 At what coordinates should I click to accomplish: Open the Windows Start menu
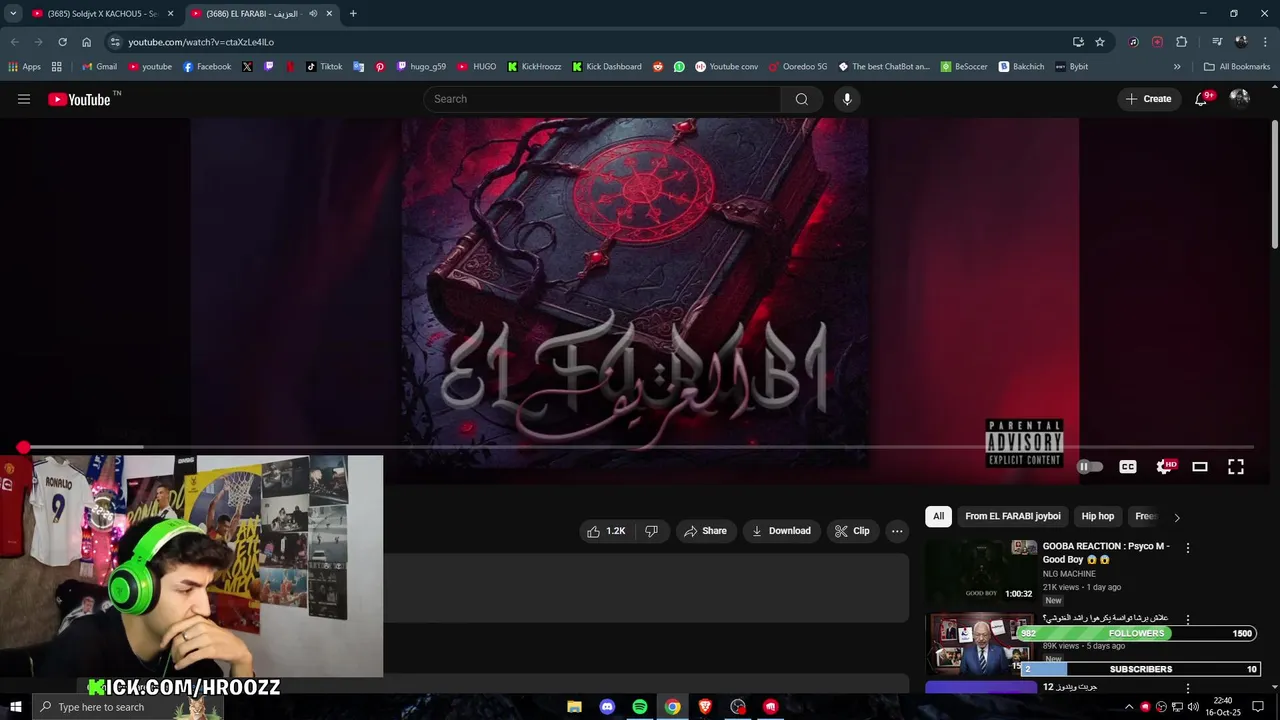point(15,707)
